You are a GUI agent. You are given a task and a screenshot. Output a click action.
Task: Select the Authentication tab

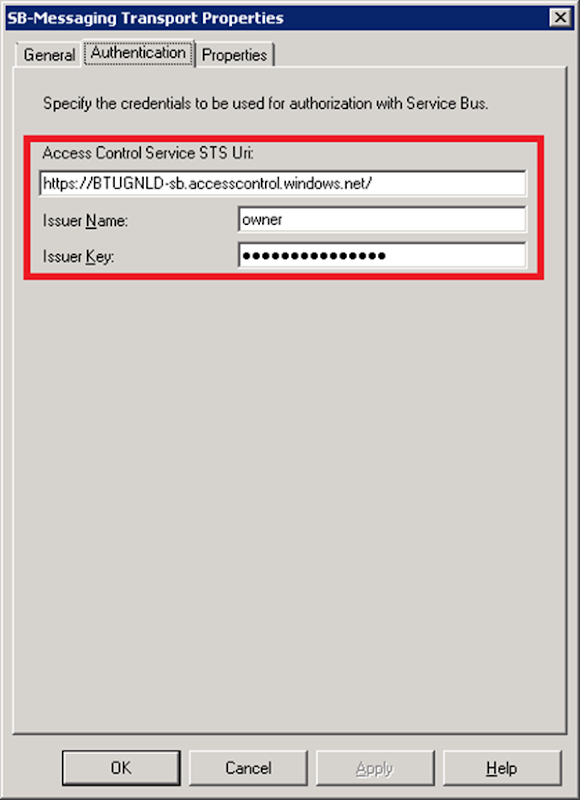click(x=138, y=53)
